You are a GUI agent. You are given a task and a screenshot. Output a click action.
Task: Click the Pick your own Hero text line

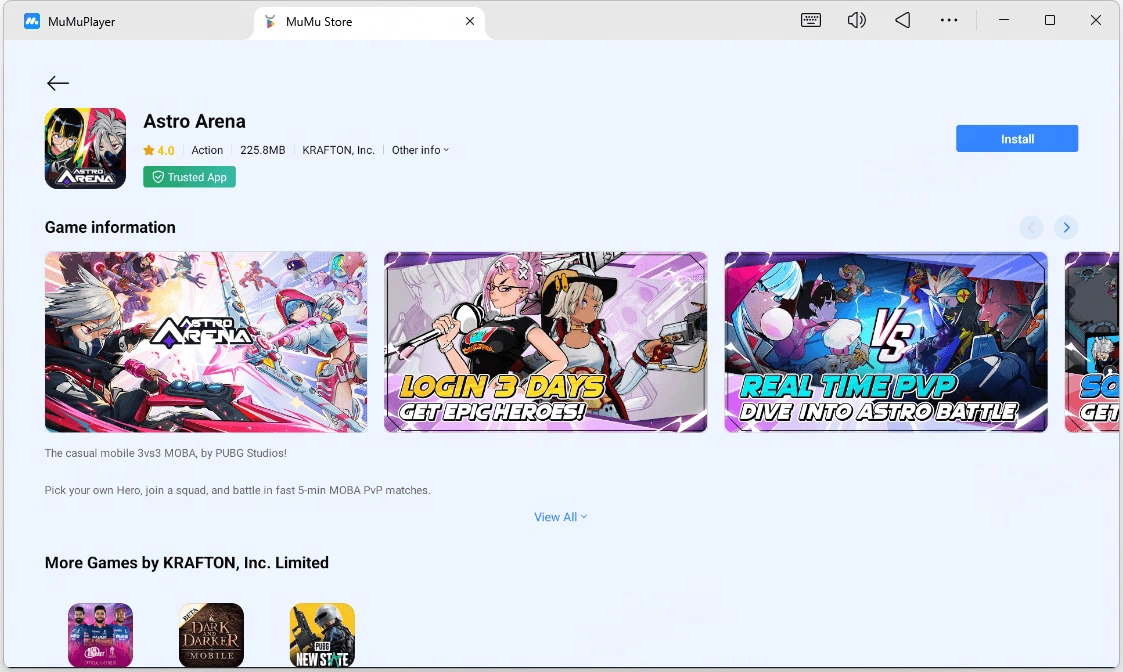(x=237, y=490)
